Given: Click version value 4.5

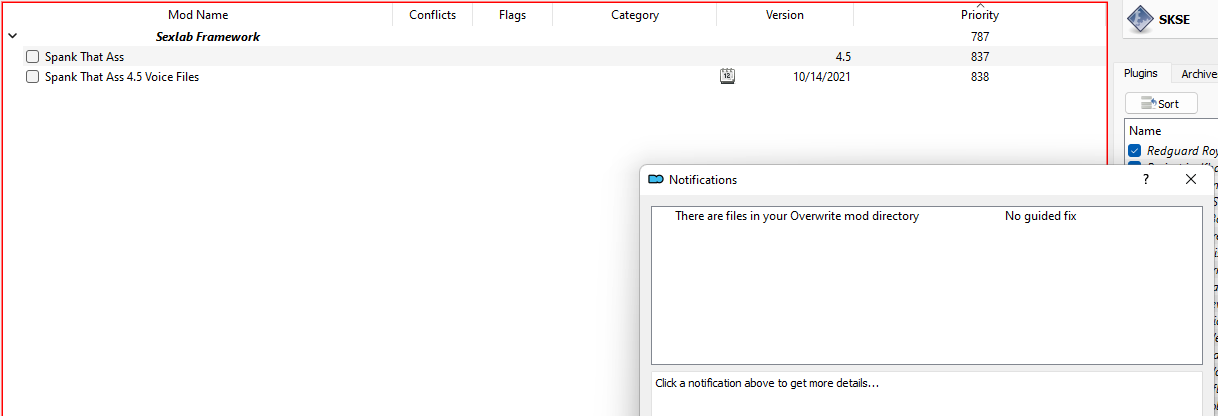Looking at the screenshot, I should click(843, 57).
